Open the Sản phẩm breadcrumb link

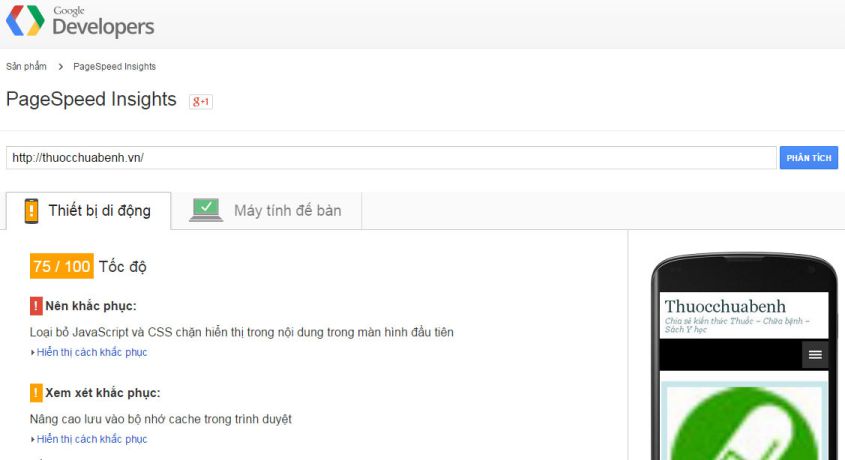click(x=26, y=66)
